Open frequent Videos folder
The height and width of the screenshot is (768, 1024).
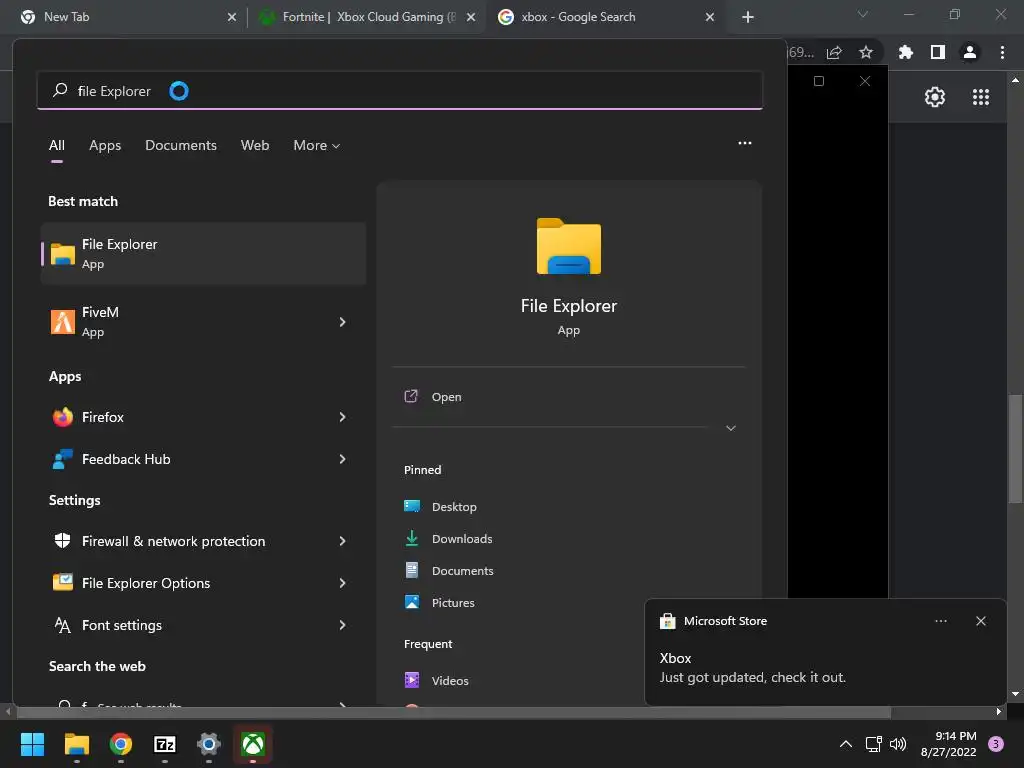pyautogui.click(x=436, y=680)
